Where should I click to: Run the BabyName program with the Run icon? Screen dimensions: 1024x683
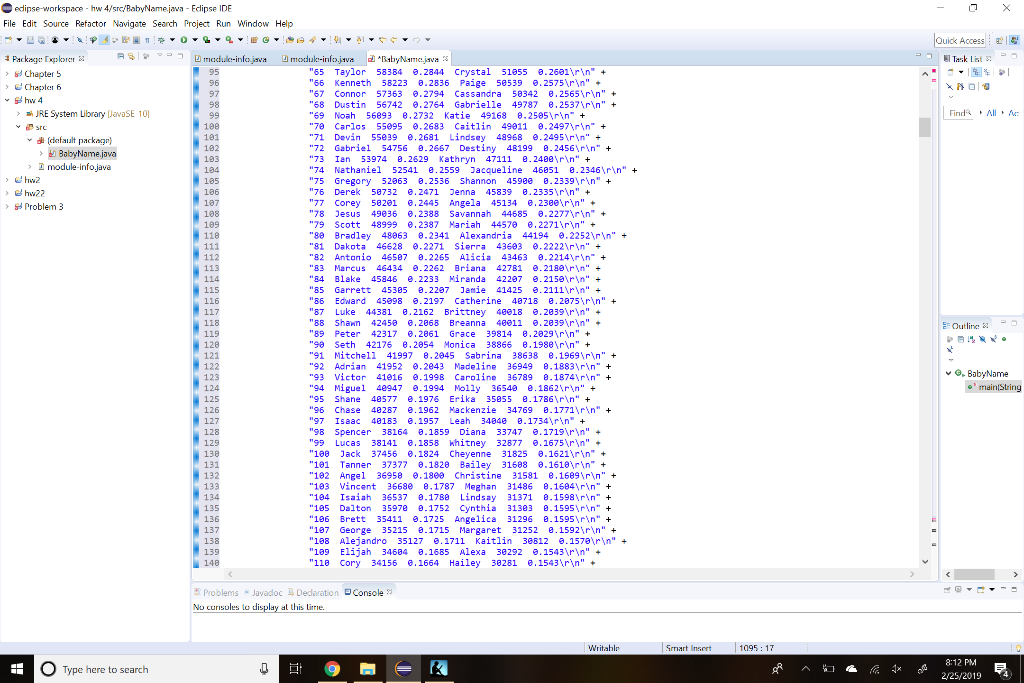pyautogui.click(x=183, y=40)
